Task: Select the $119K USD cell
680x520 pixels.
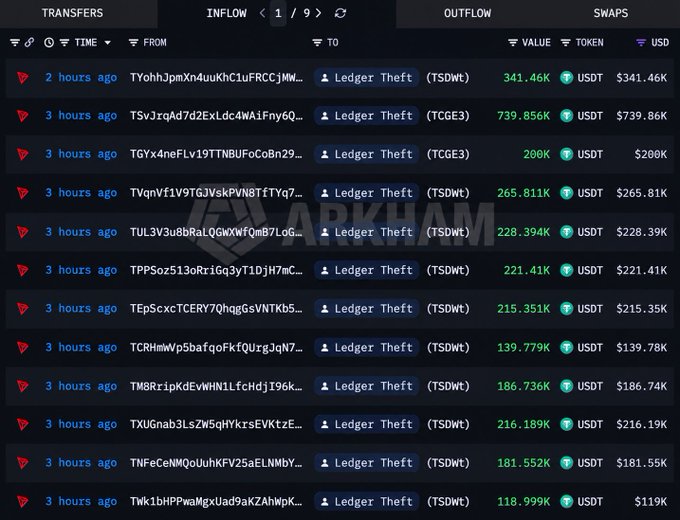Action: pyautogui.click(x=651, y=501)
